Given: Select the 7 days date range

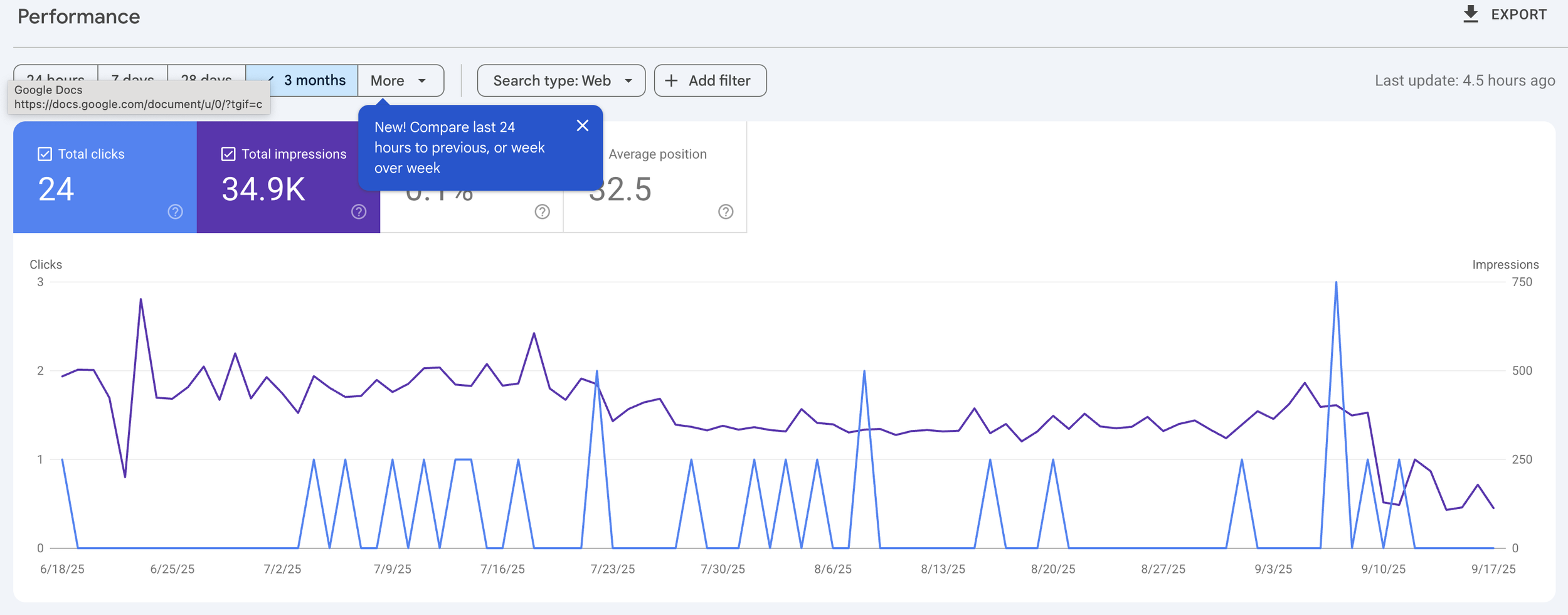Looking at the screenshot, I should click(132, 74).
